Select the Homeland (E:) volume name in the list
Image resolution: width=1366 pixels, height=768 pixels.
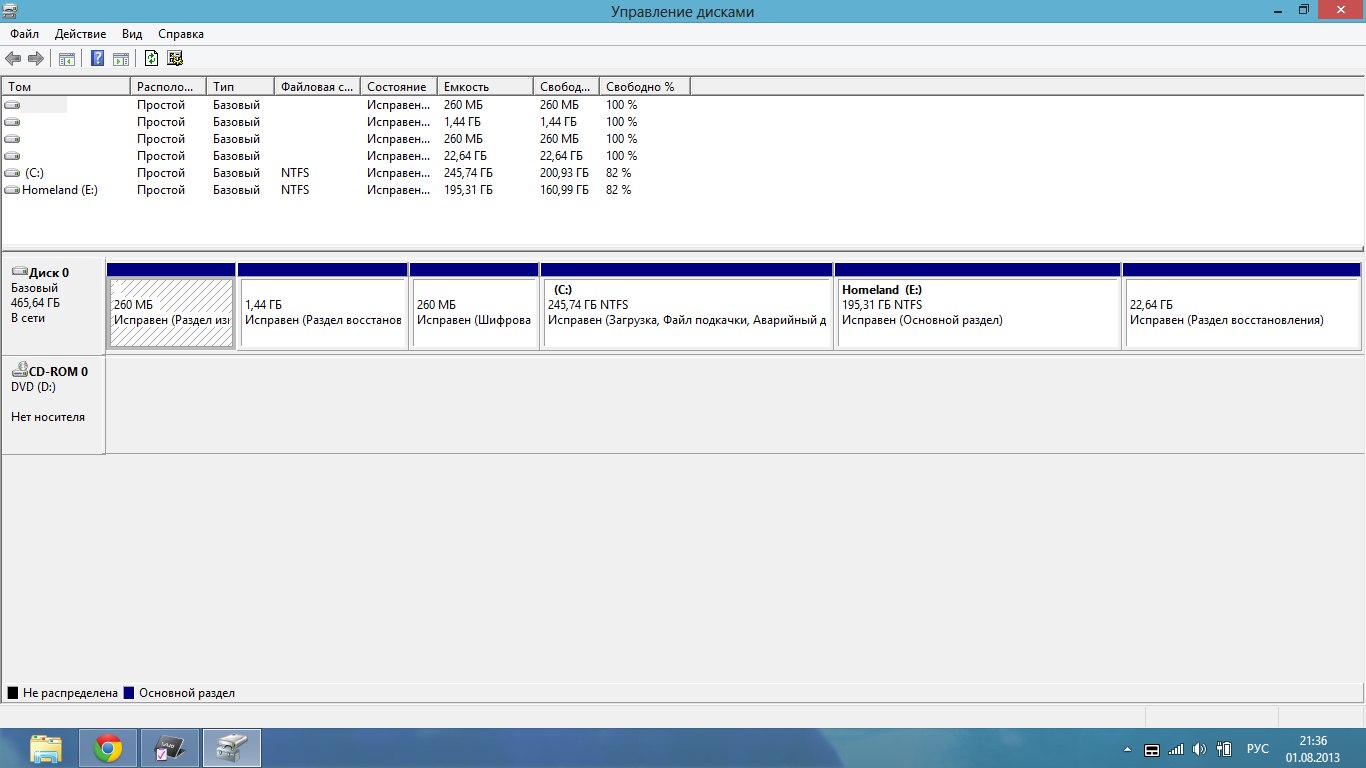pos(60,190)
